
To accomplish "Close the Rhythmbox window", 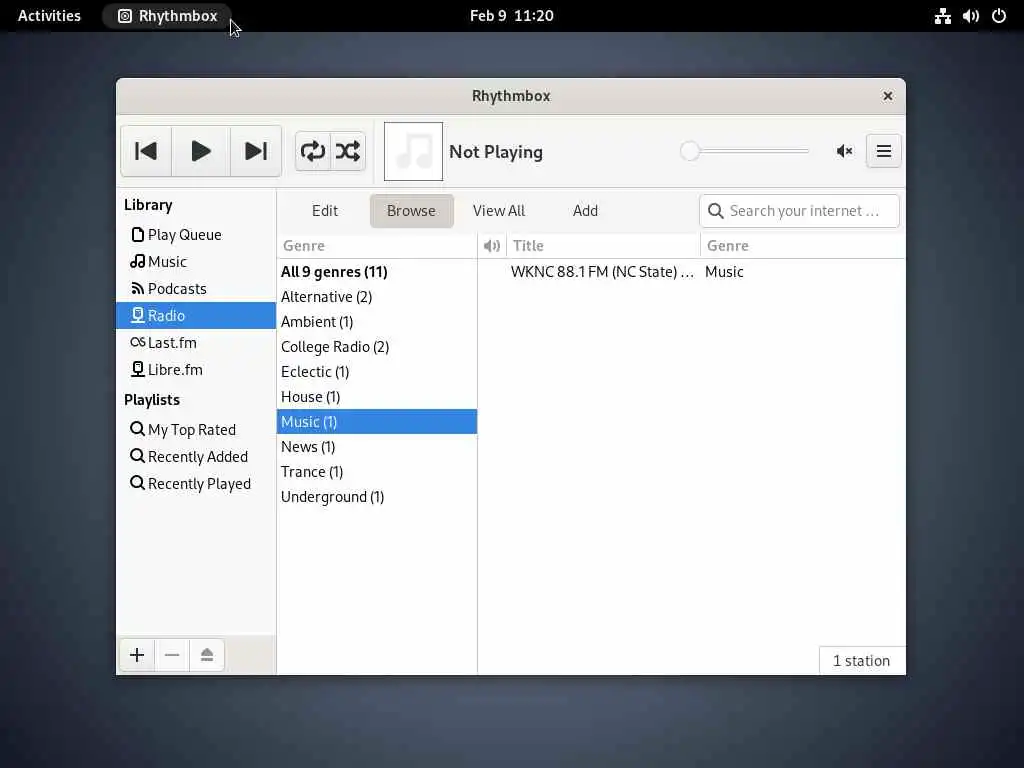I will click(888, 96).
